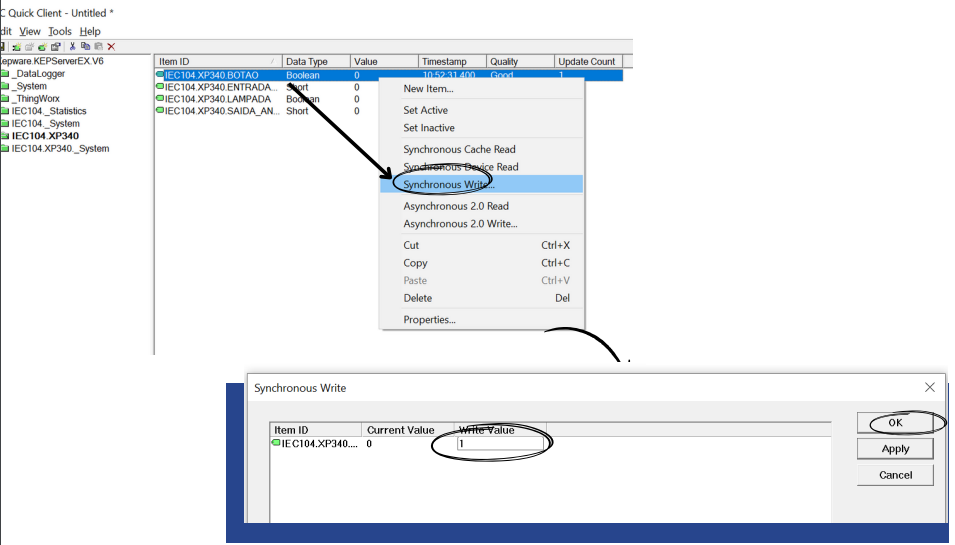
Task: Click the New Server Connection toolbar icon
Action: [x=17, y=47]
